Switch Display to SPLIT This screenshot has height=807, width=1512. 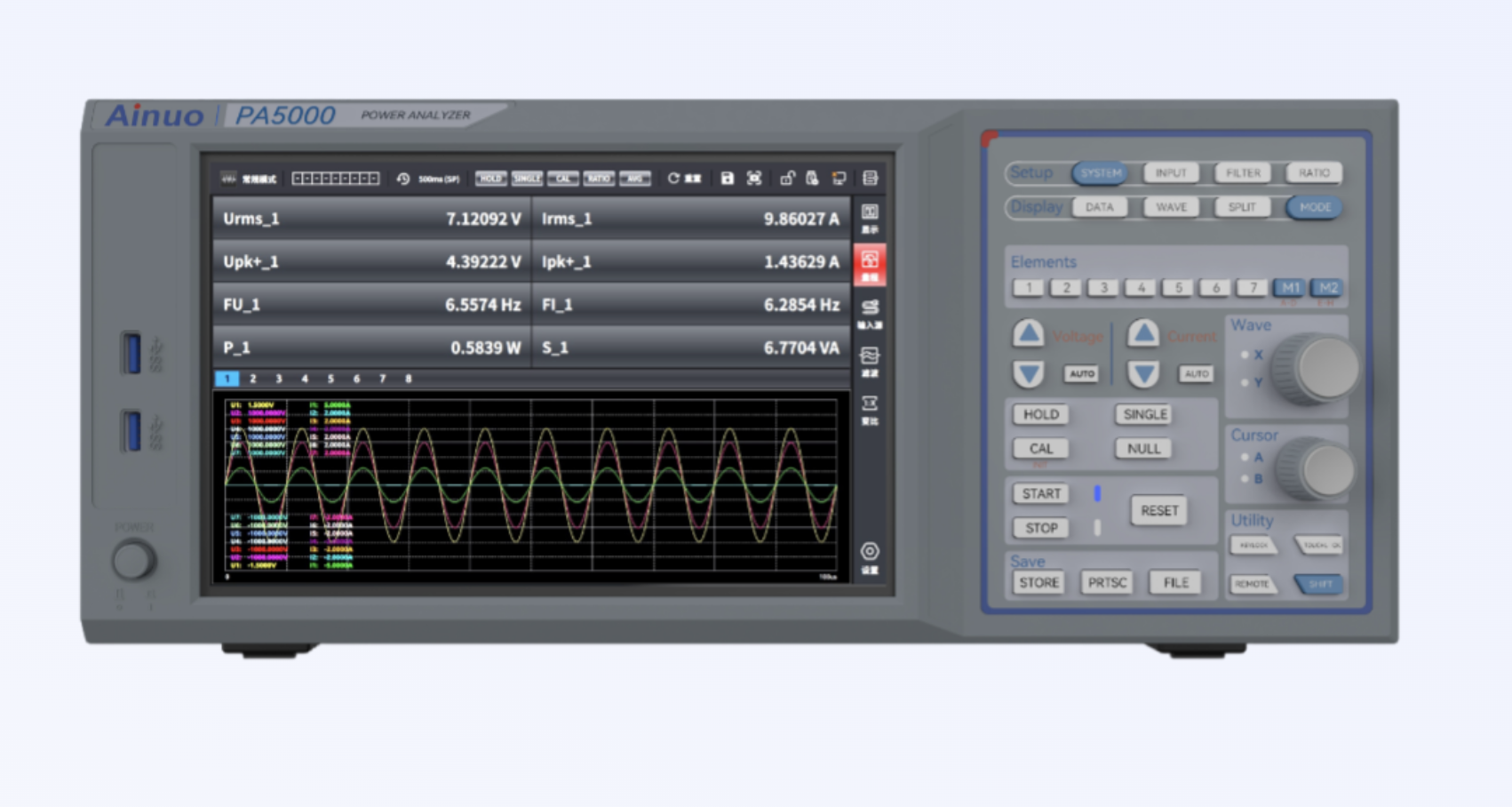(1242, 207)
